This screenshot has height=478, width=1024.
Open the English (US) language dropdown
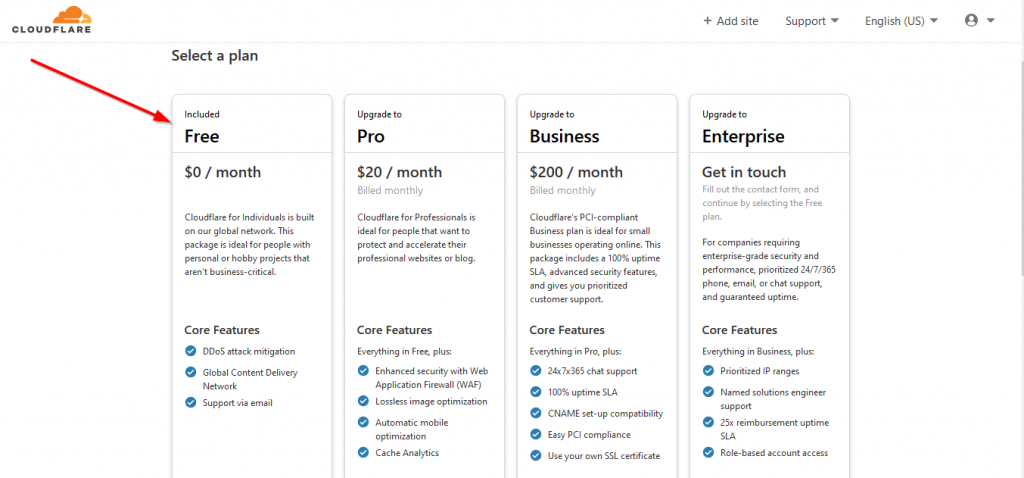pos(901,21)
